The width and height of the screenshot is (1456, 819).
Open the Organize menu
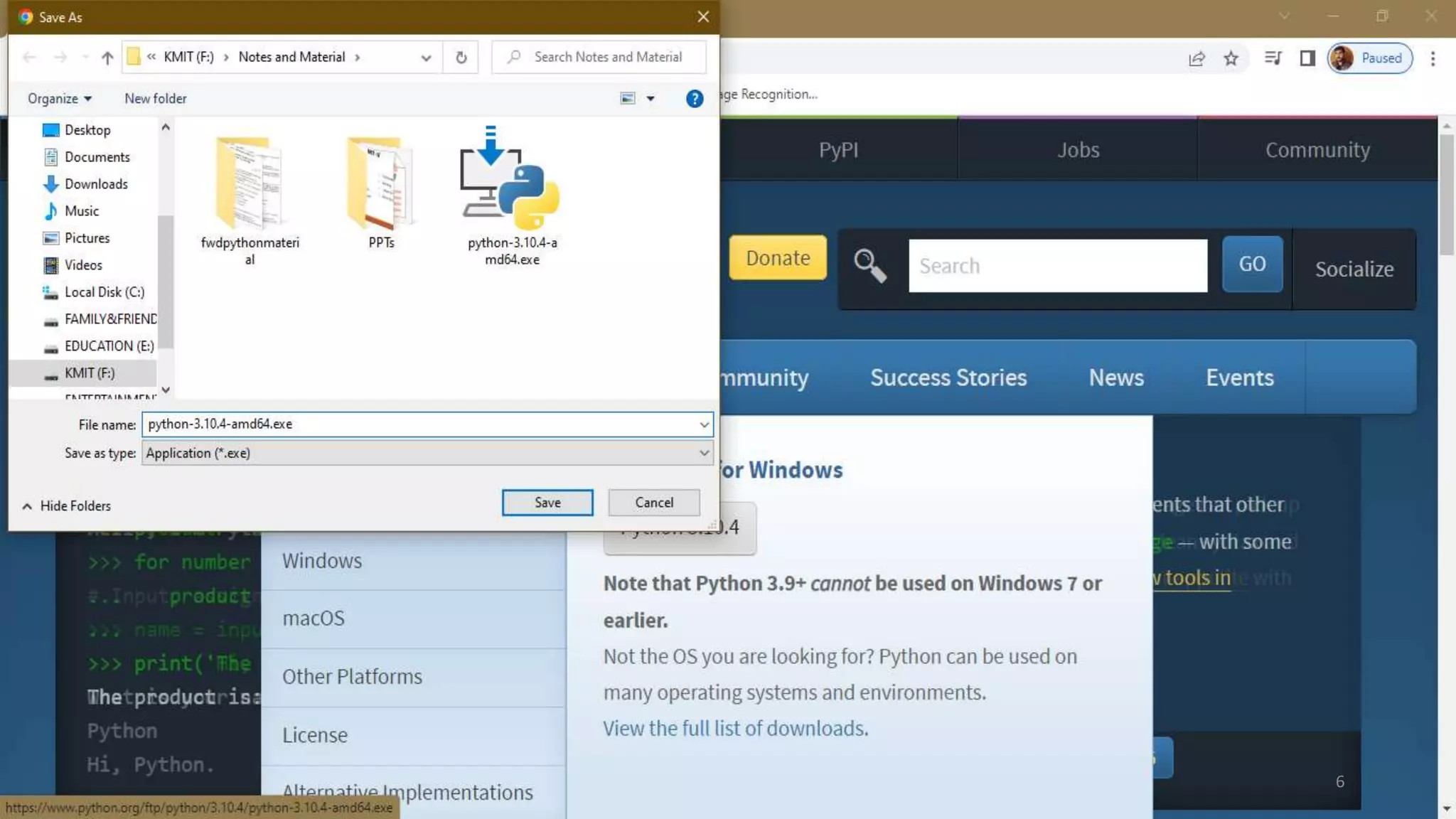pyautogui.click(x=59, y=98)
